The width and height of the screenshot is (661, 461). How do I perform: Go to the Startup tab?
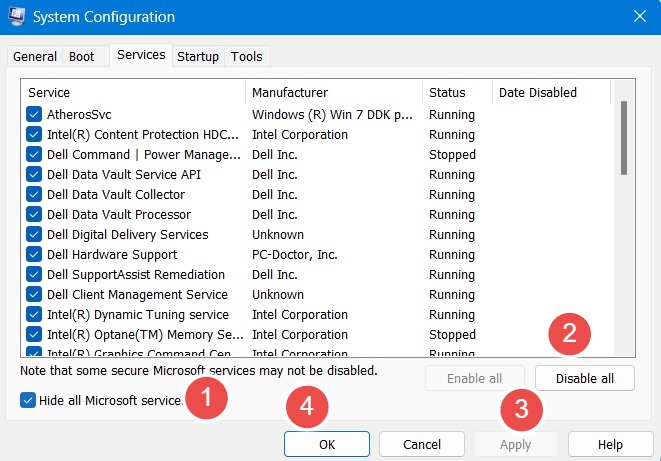[x=198, y=56]
